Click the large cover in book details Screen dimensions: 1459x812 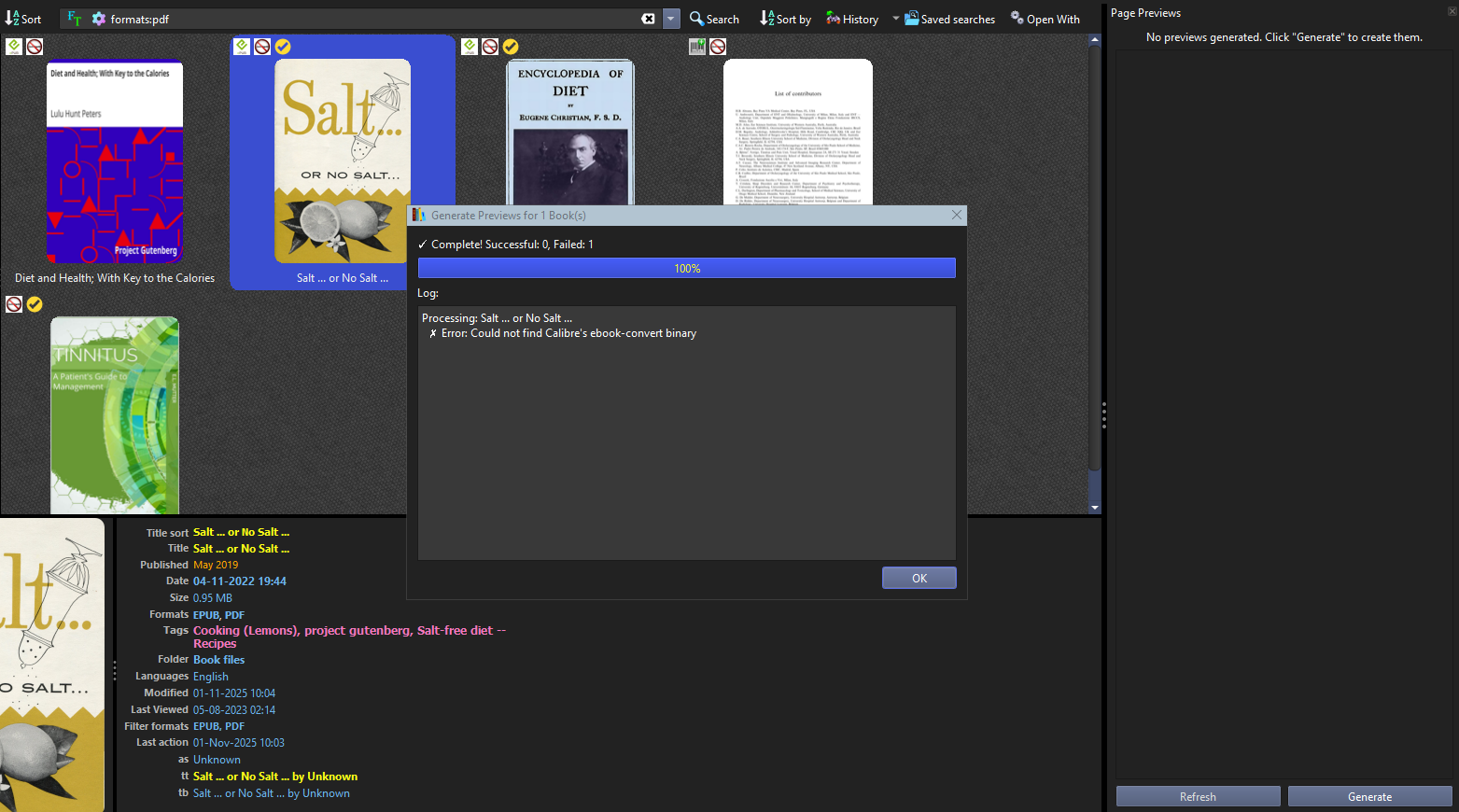(x=52, y=665)
